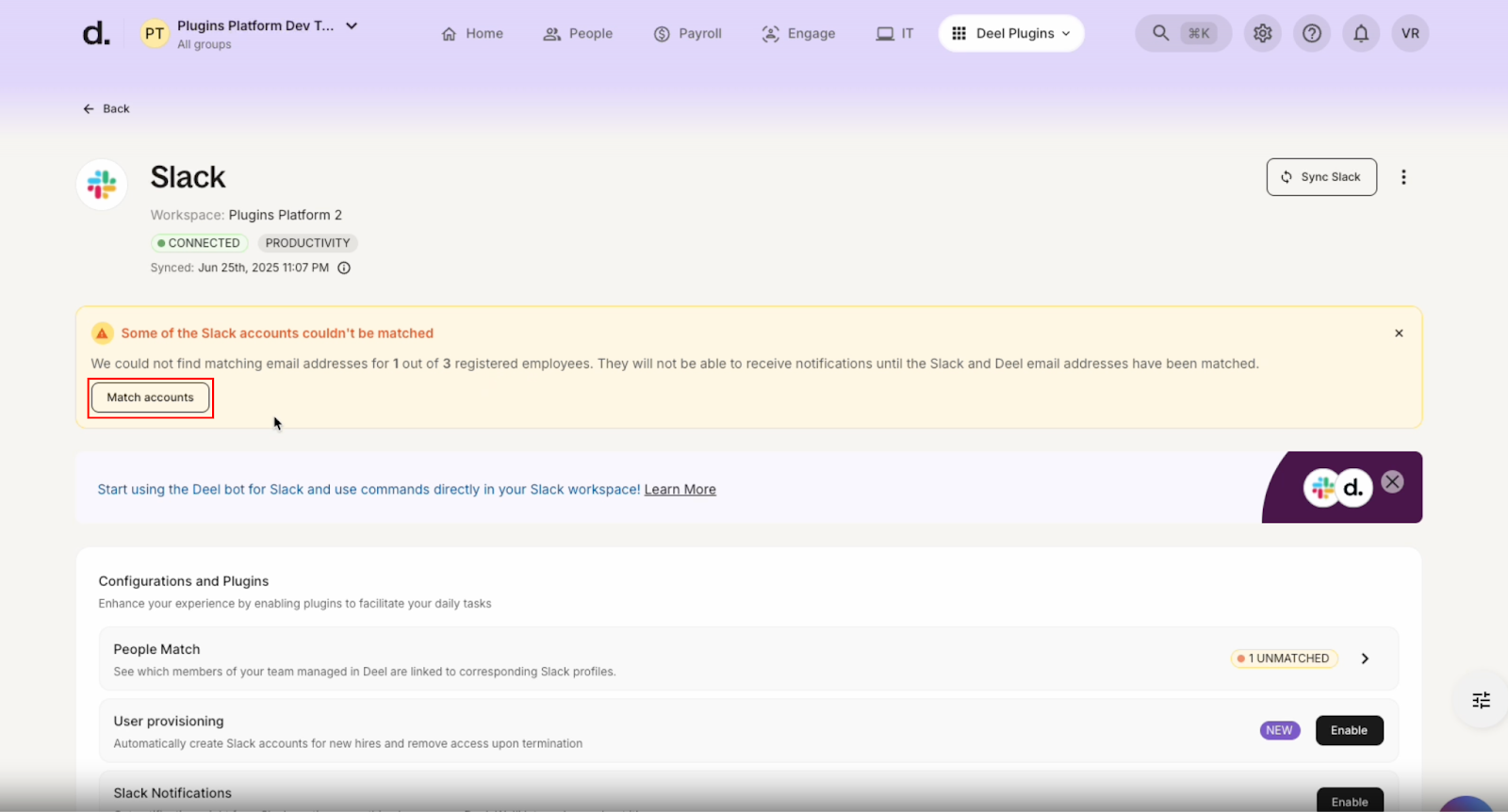The width and height of the screenshot is (1508, 812).
Task: Enable User provisioning plugin
Action: [1349, 730]
